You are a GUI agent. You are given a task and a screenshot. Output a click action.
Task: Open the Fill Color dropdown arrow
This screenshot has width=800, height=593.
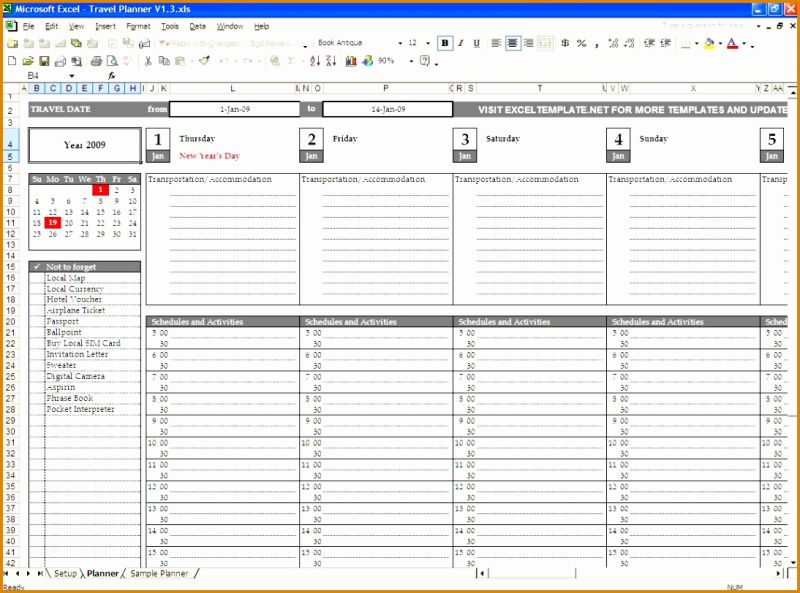[720, 43]
